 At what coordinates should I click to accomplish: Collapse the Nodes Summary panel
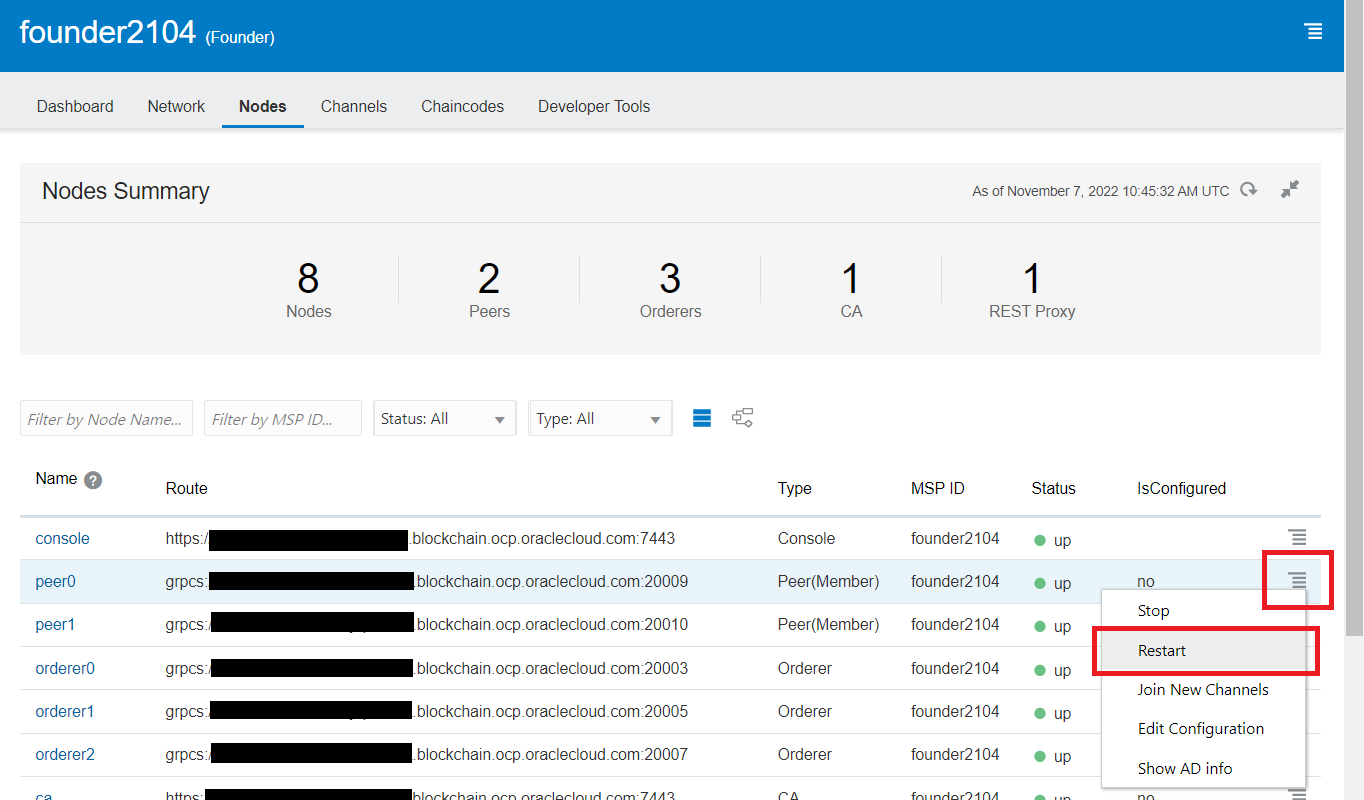click(1290, 189)
